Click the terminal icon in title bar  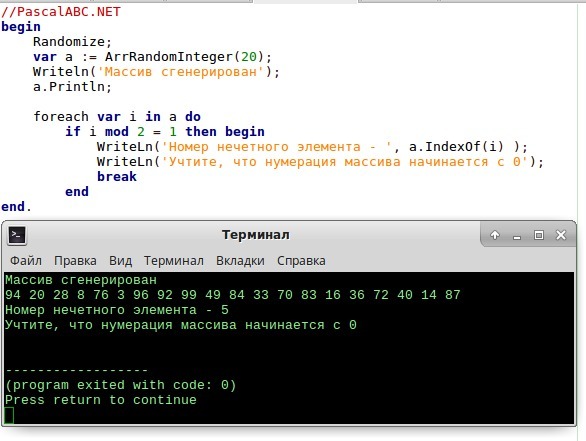pos(17,235)
